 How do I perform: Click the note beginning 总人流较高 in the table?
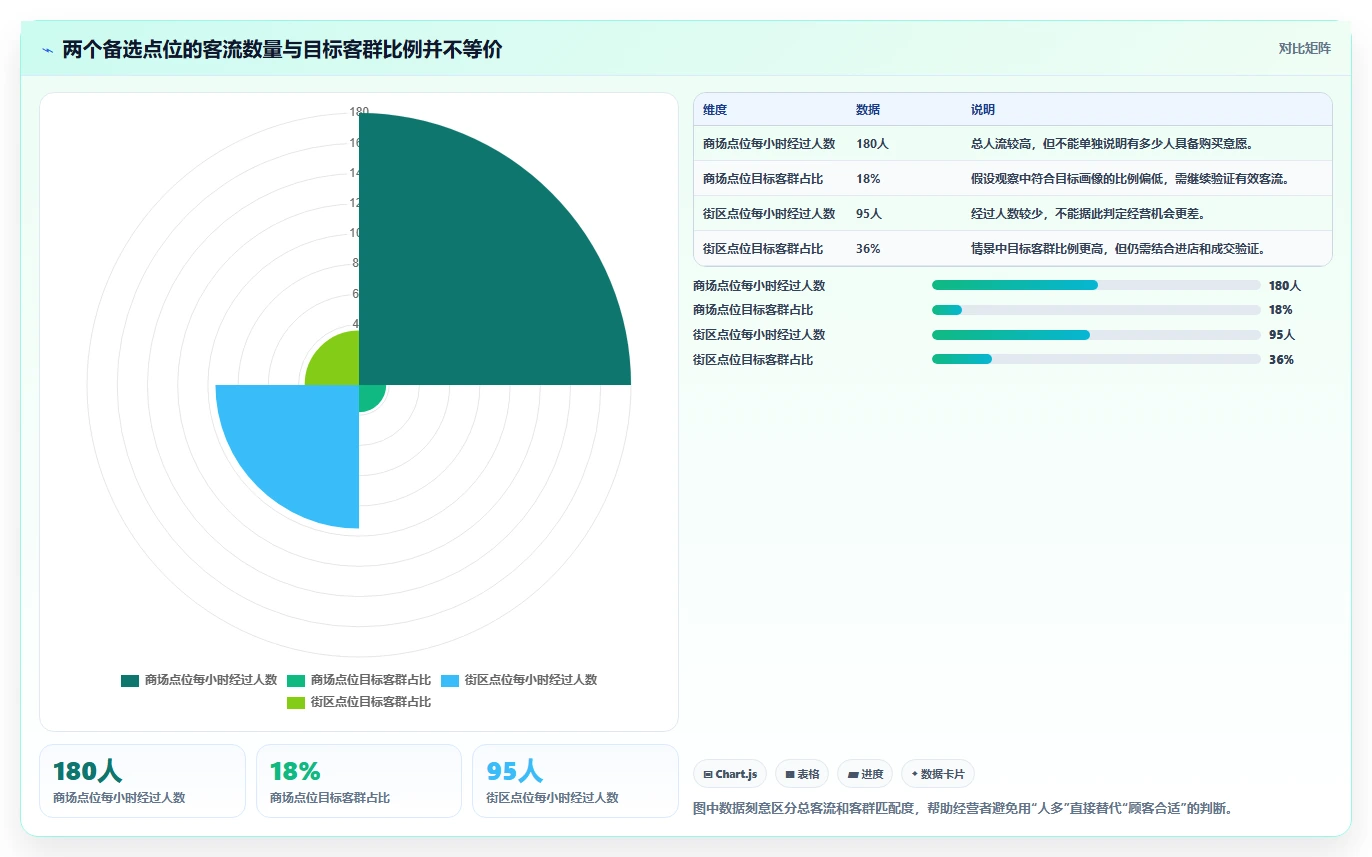point(1112,144)
